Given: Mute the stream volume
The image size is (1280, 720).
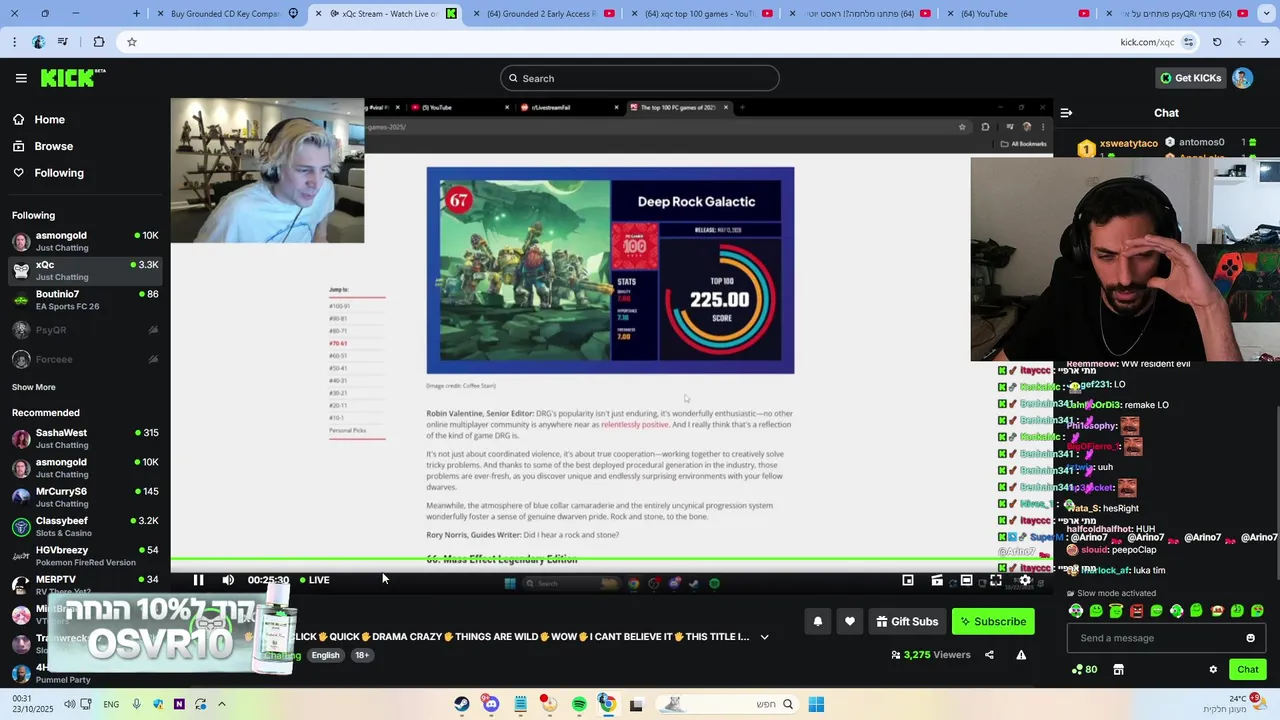Looking at the screenshot, I should pyautogui.click(x=228, y=580).
